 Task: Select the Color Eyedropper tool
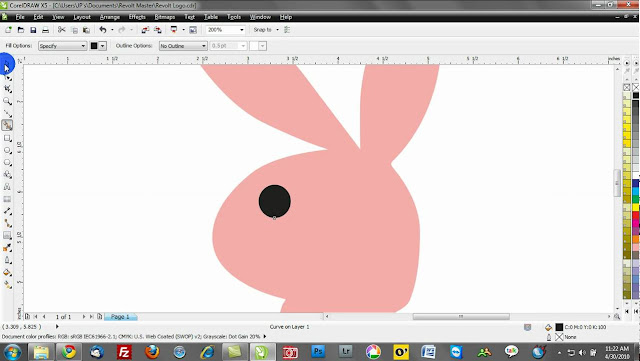pos(7,247)
